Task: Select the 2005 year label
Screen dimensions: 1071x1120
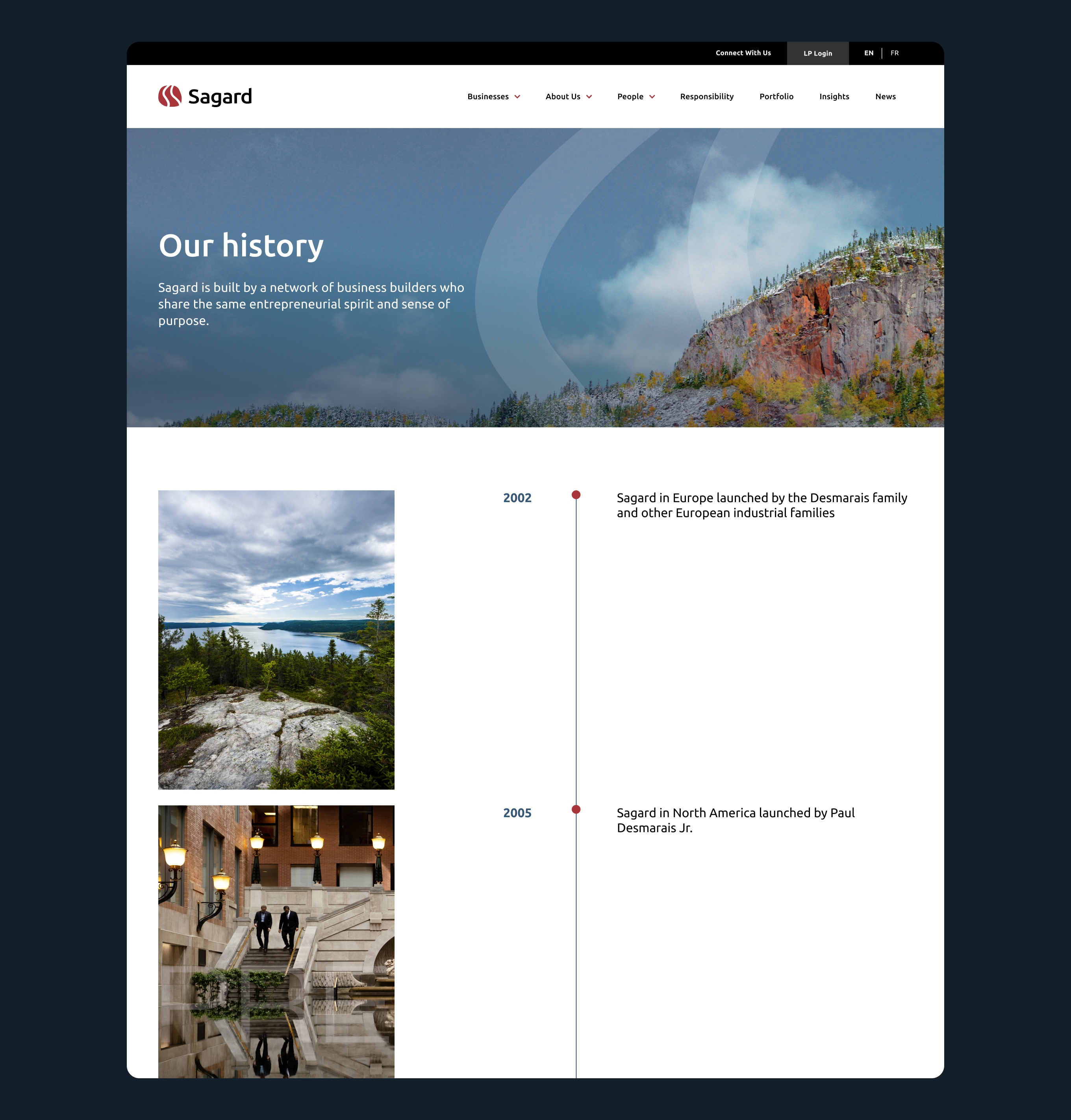Action: pyautogui.click(x=517, y=813)
